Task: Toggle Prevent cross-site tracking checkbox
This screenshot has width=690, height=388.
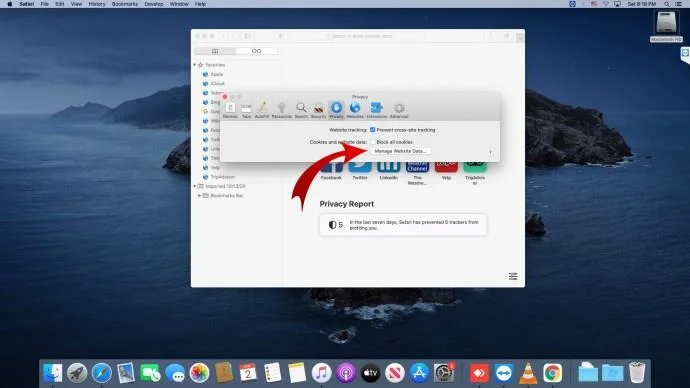Action: [373, 130]
